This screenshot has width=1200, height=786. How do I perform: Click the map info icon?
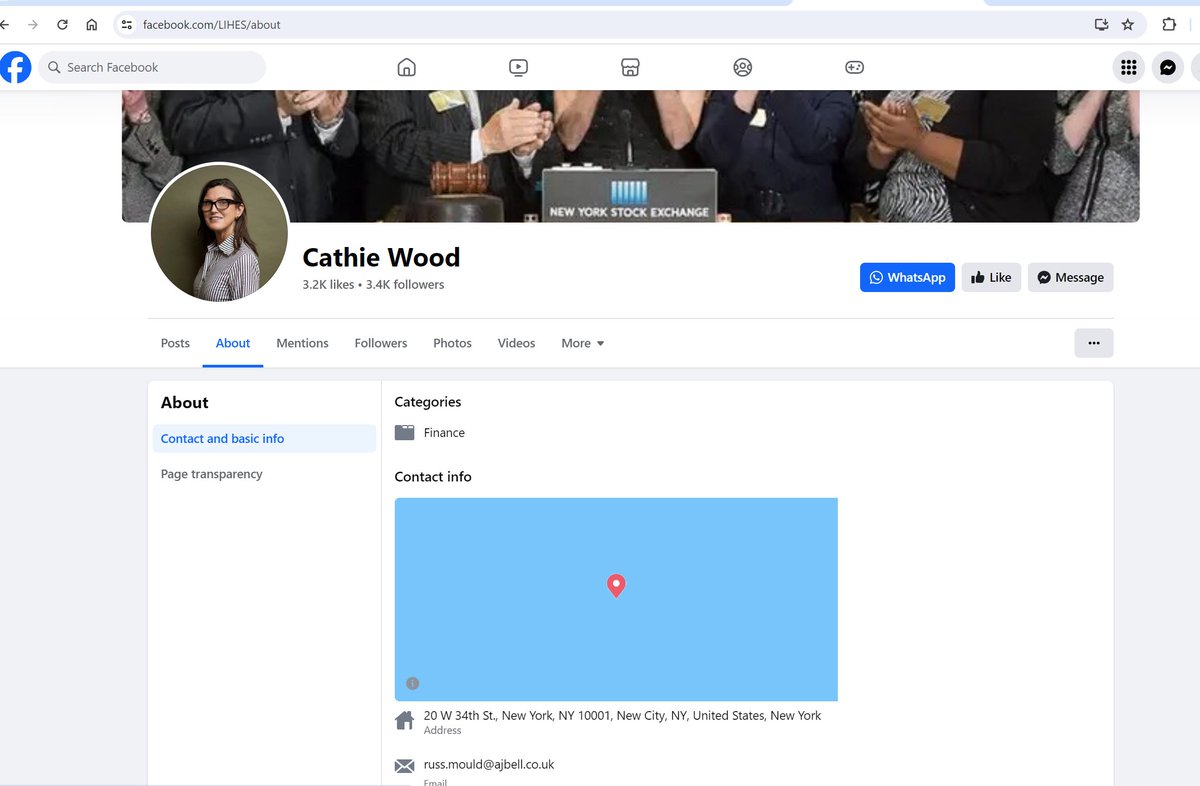[412, 683]
